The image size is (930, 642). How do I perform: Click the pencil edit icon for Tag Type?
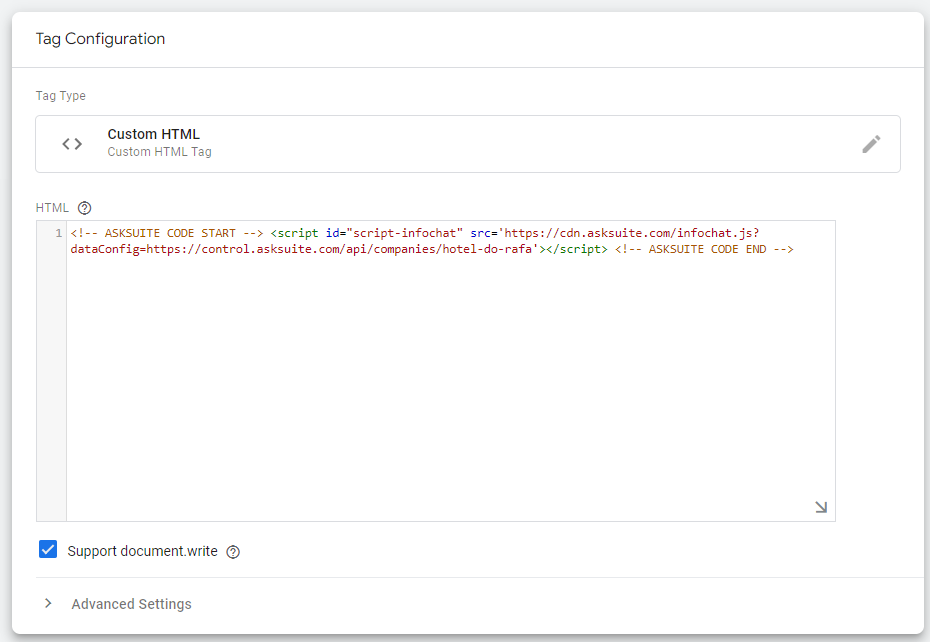click(x=871, y=144)
